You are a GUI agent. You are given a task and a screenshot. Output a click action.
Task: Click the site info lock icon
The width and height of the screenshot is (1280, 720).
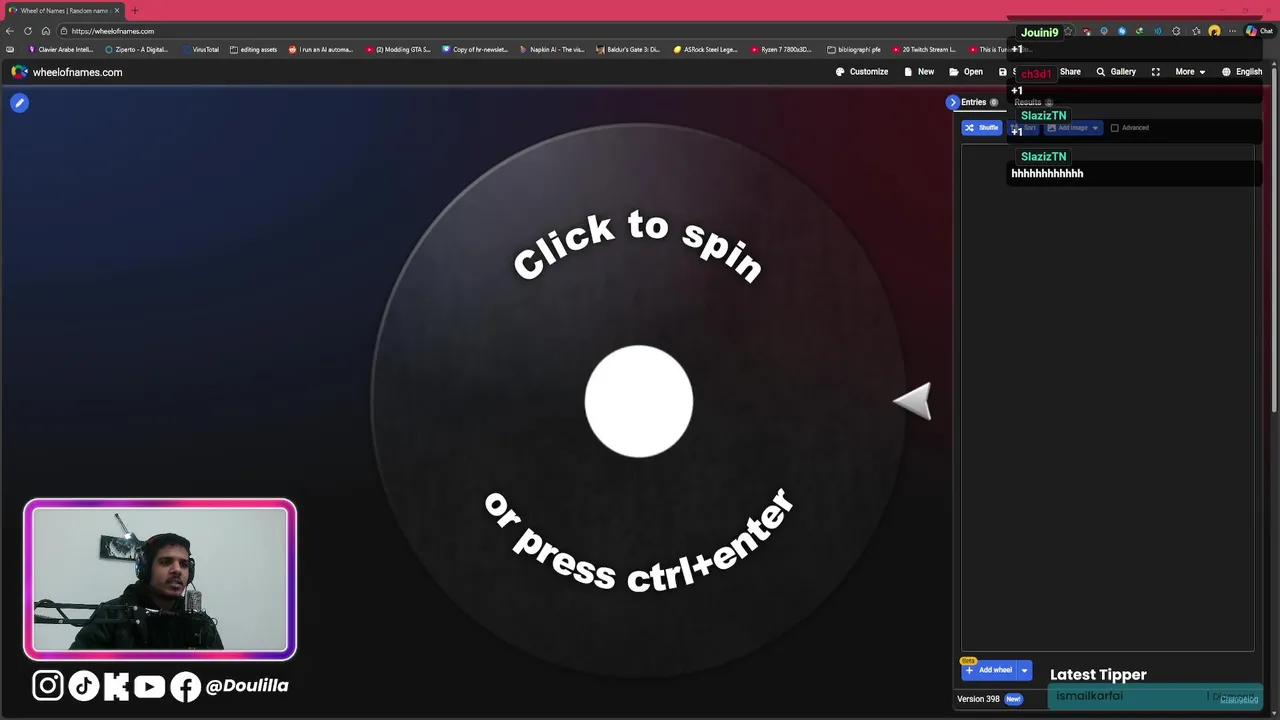pos(64,31)
